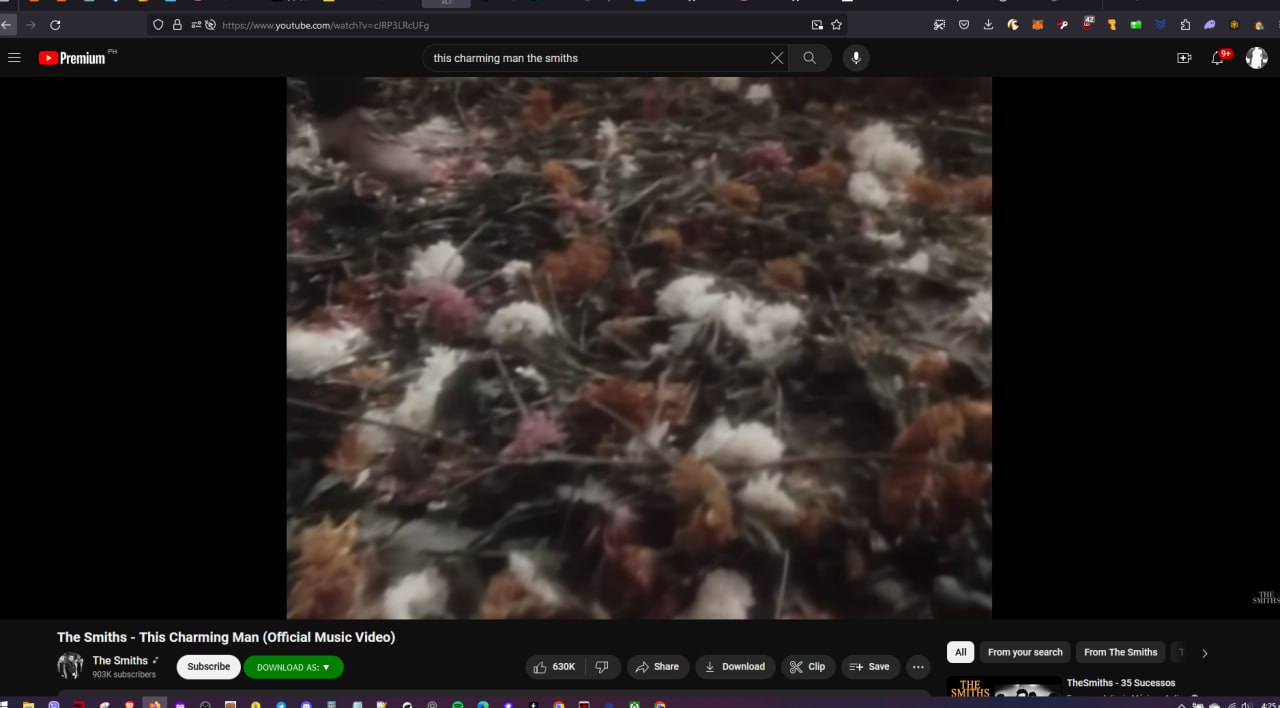Open the red extension with 42 badge
The image size is (1280, 708).
[1087, 24]
